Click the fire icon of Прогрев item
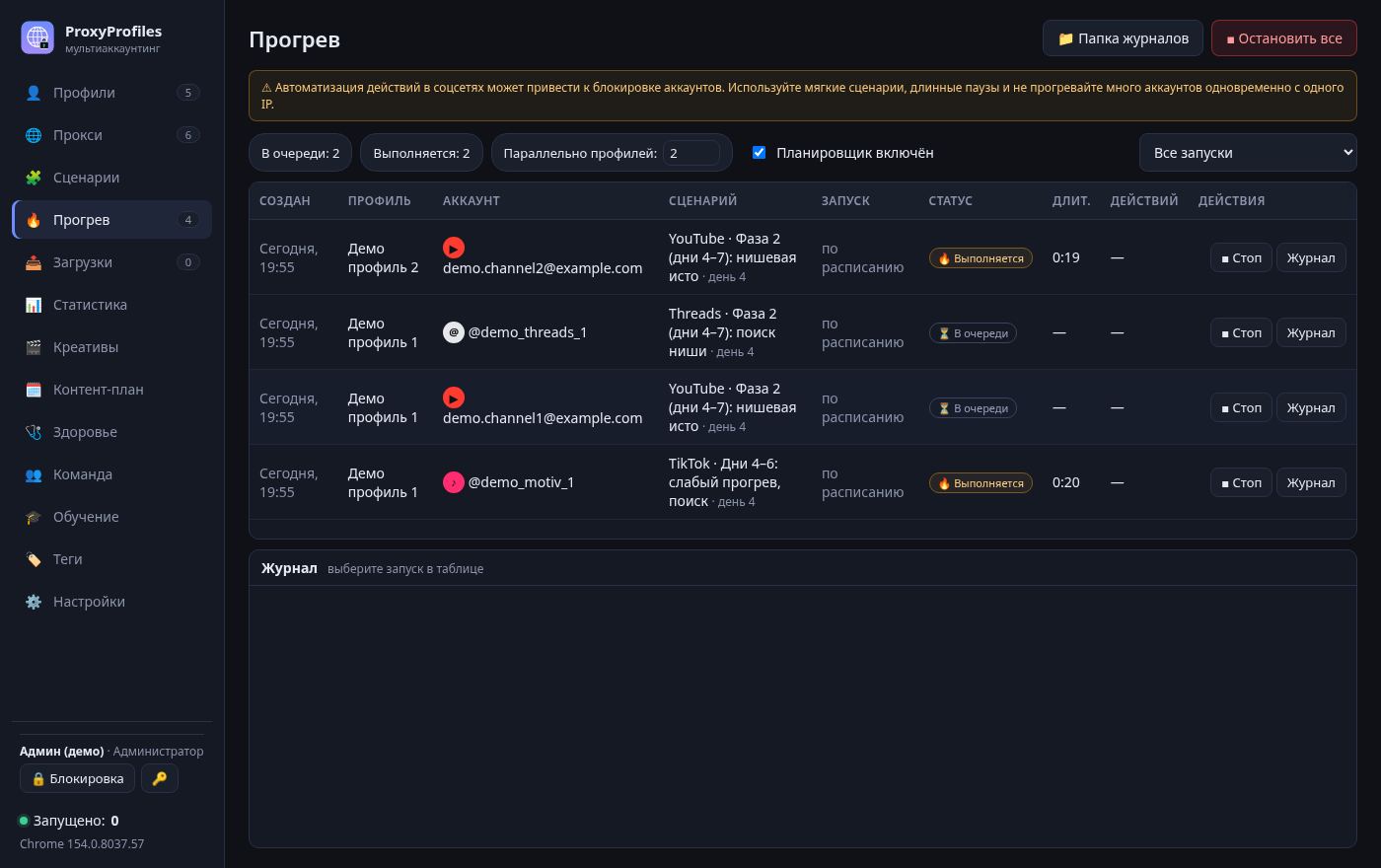The image size is (1381, 868). (34, 220)
